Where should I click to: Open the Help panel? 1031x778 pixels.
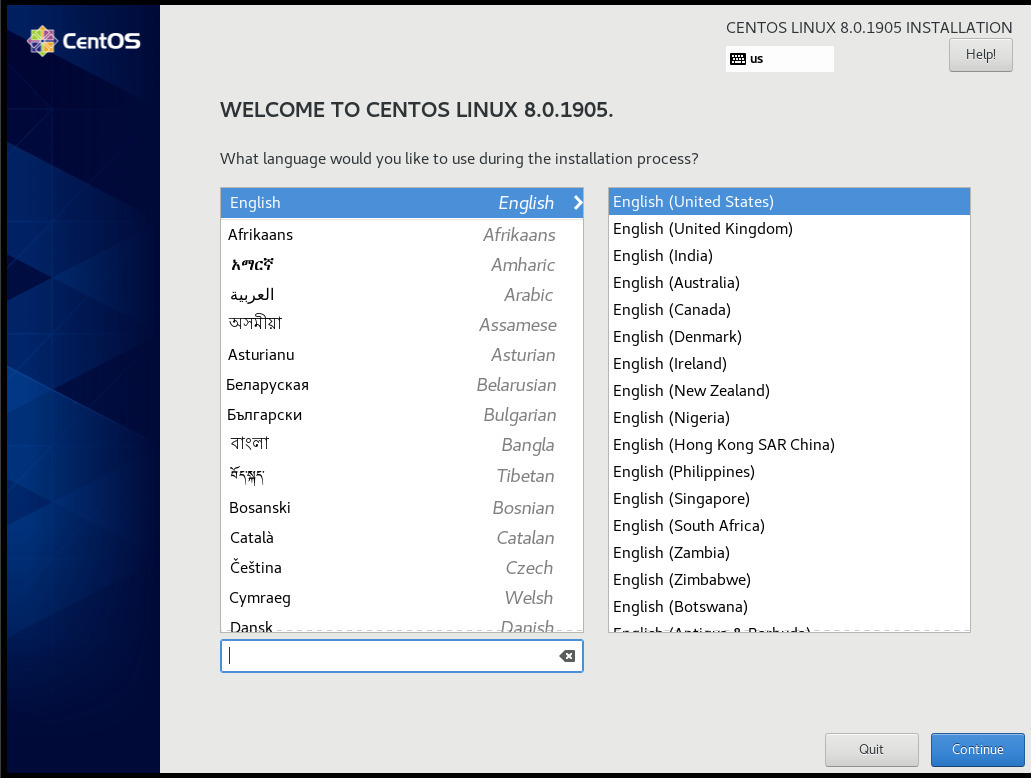coord(979,54)
